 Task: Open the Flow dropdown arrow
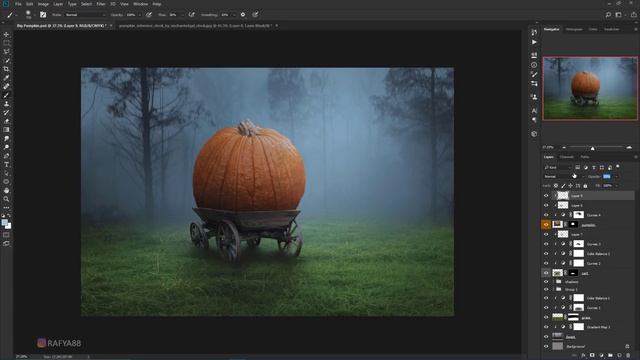tap(182, 15)
